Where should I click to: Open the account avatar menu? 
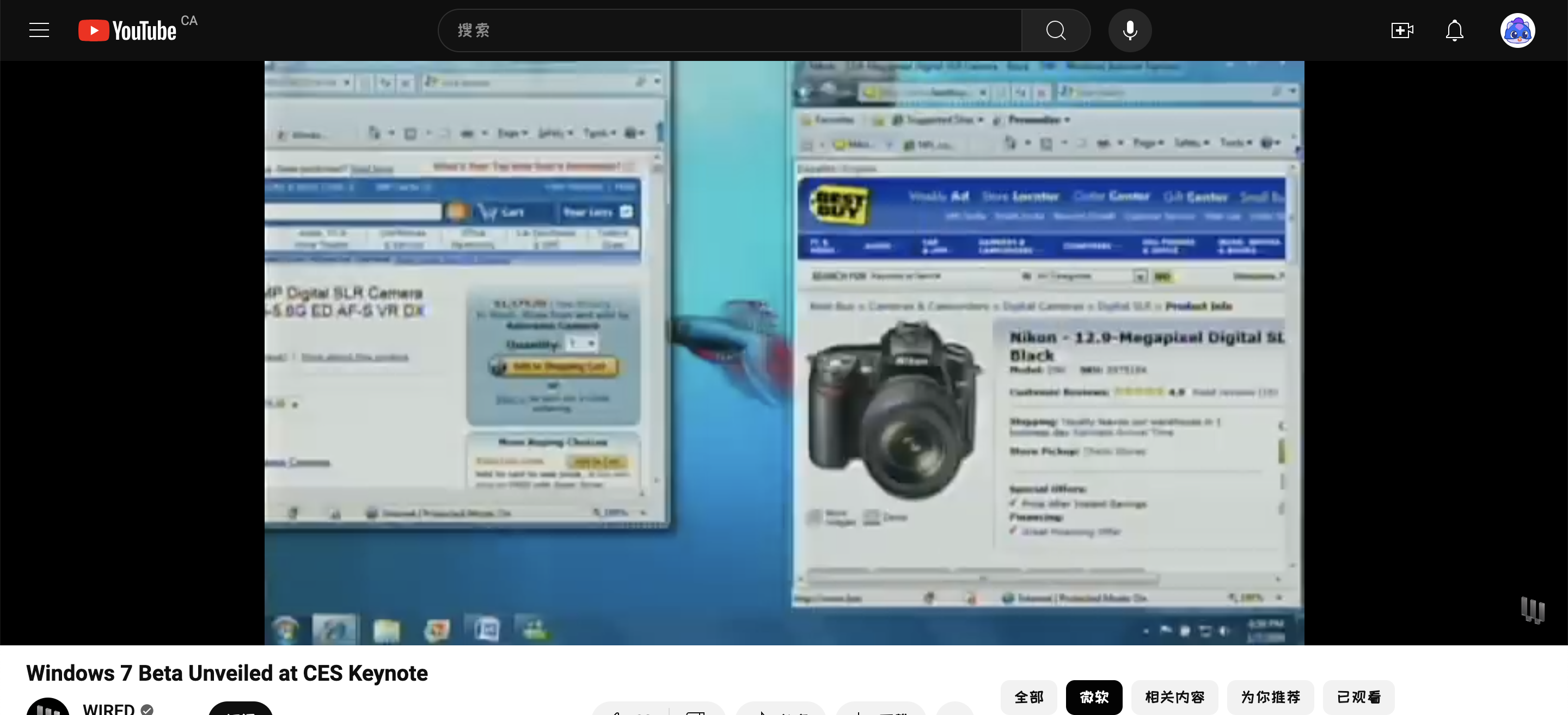pos(1517,30)
